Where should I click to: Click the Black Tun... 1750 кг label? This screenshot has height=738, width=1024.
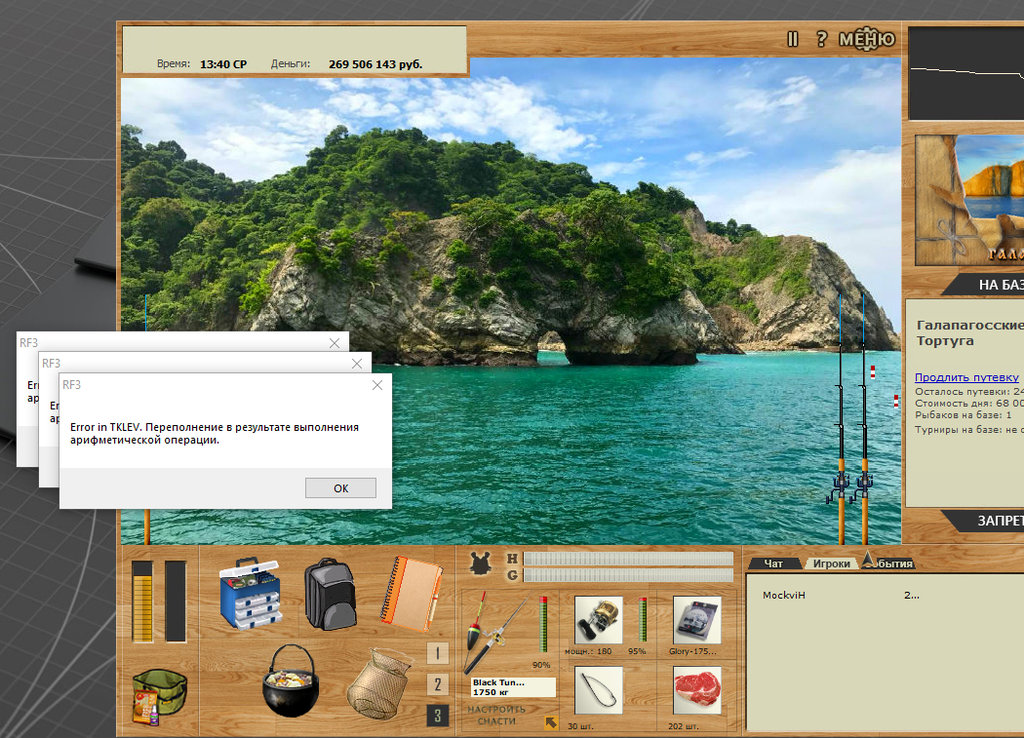pos(513,687)
